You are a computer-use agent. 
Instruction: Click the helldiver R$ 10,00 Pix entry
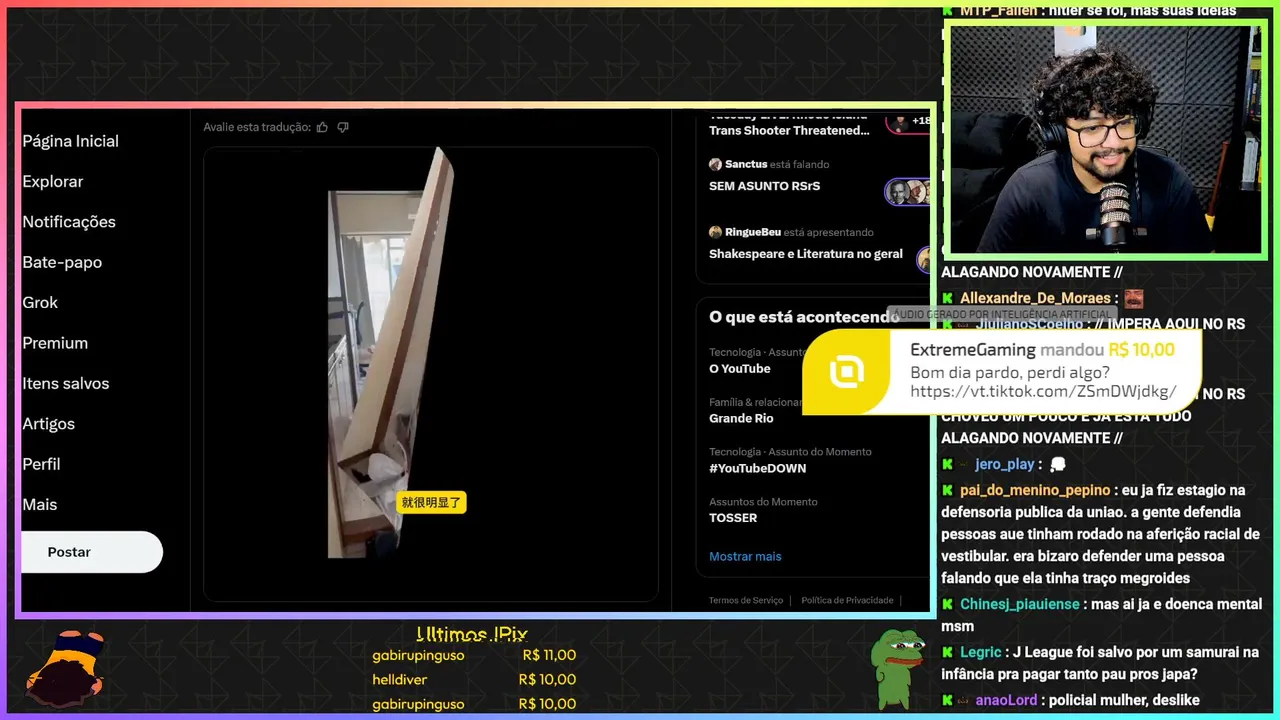(474, 679)
